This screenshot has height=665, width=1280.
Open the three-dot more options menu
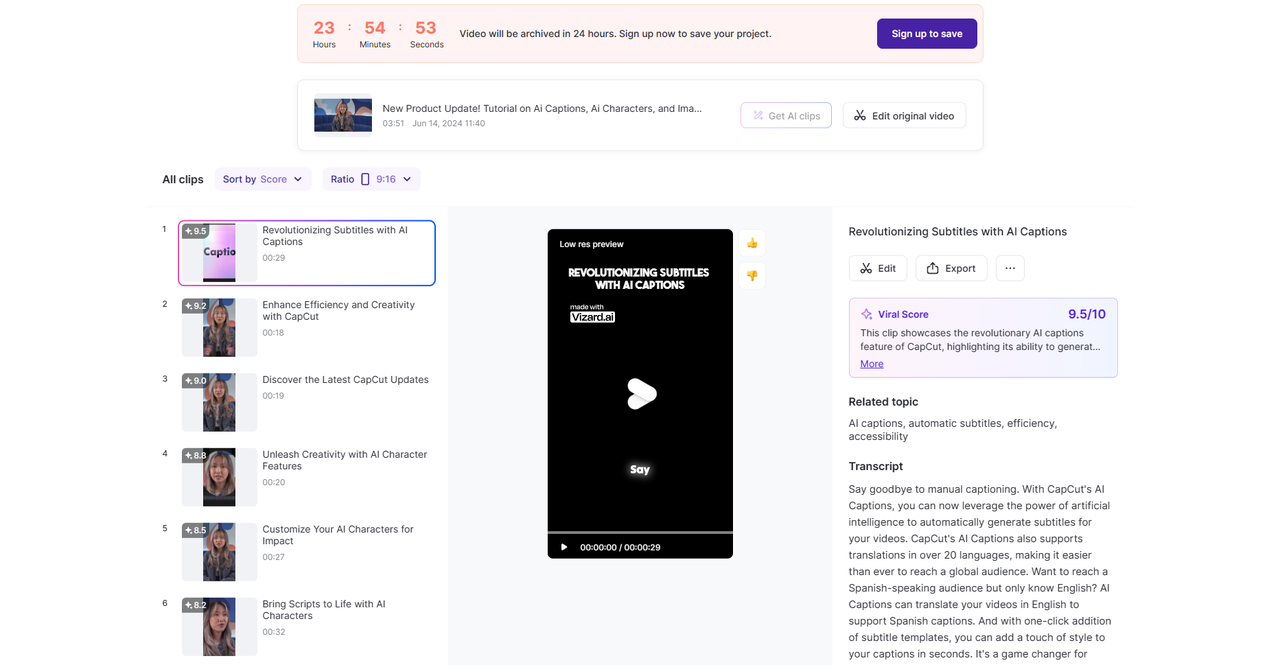(x=1010, y=268)
